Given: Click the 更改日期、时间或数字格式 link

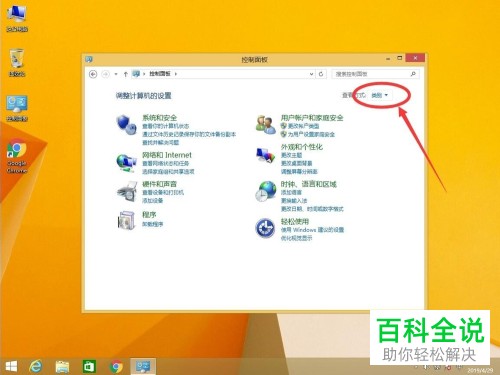Looking at the screenshot, I should click(312, 209).
